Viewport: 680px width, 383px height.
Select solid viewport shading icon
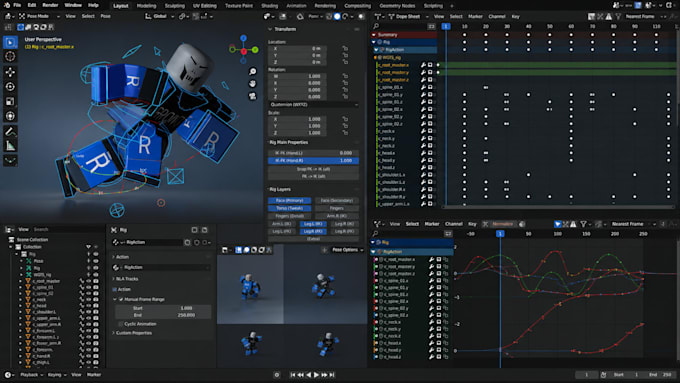[x=337, y=16]
